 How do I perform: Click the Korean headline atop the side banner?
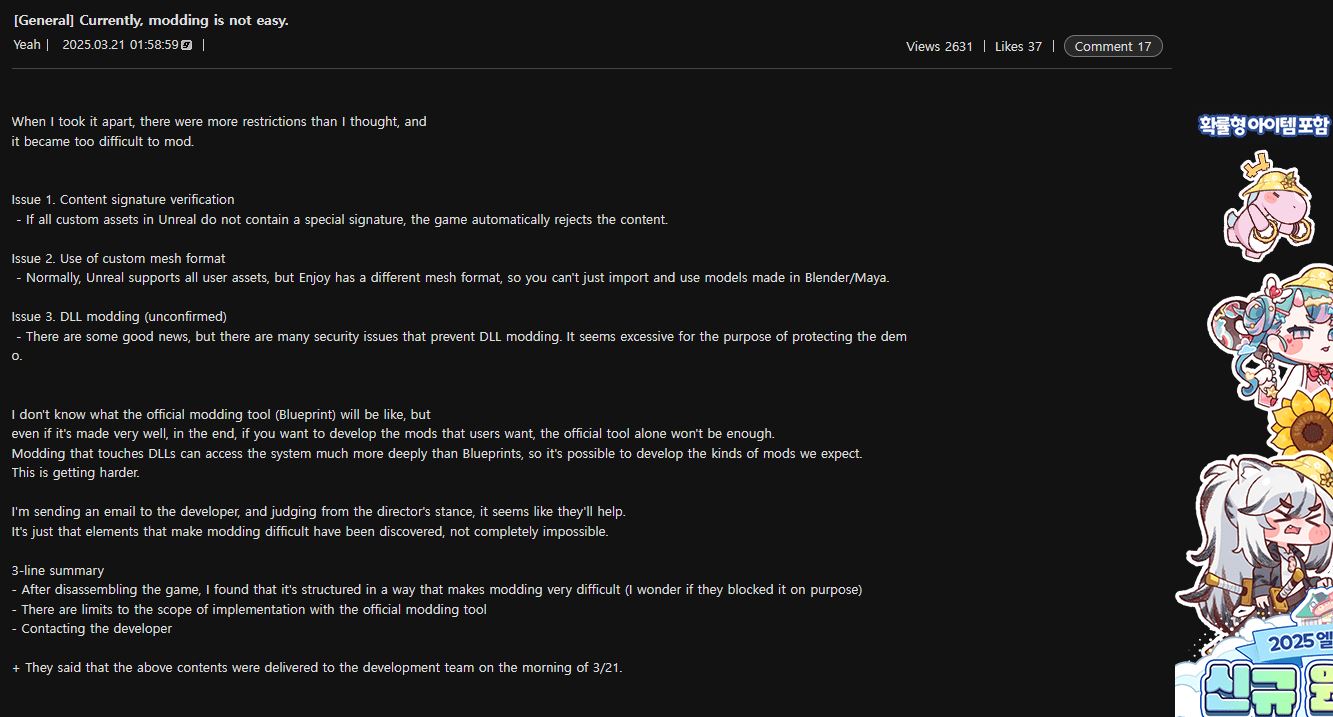coord(1264,125)
